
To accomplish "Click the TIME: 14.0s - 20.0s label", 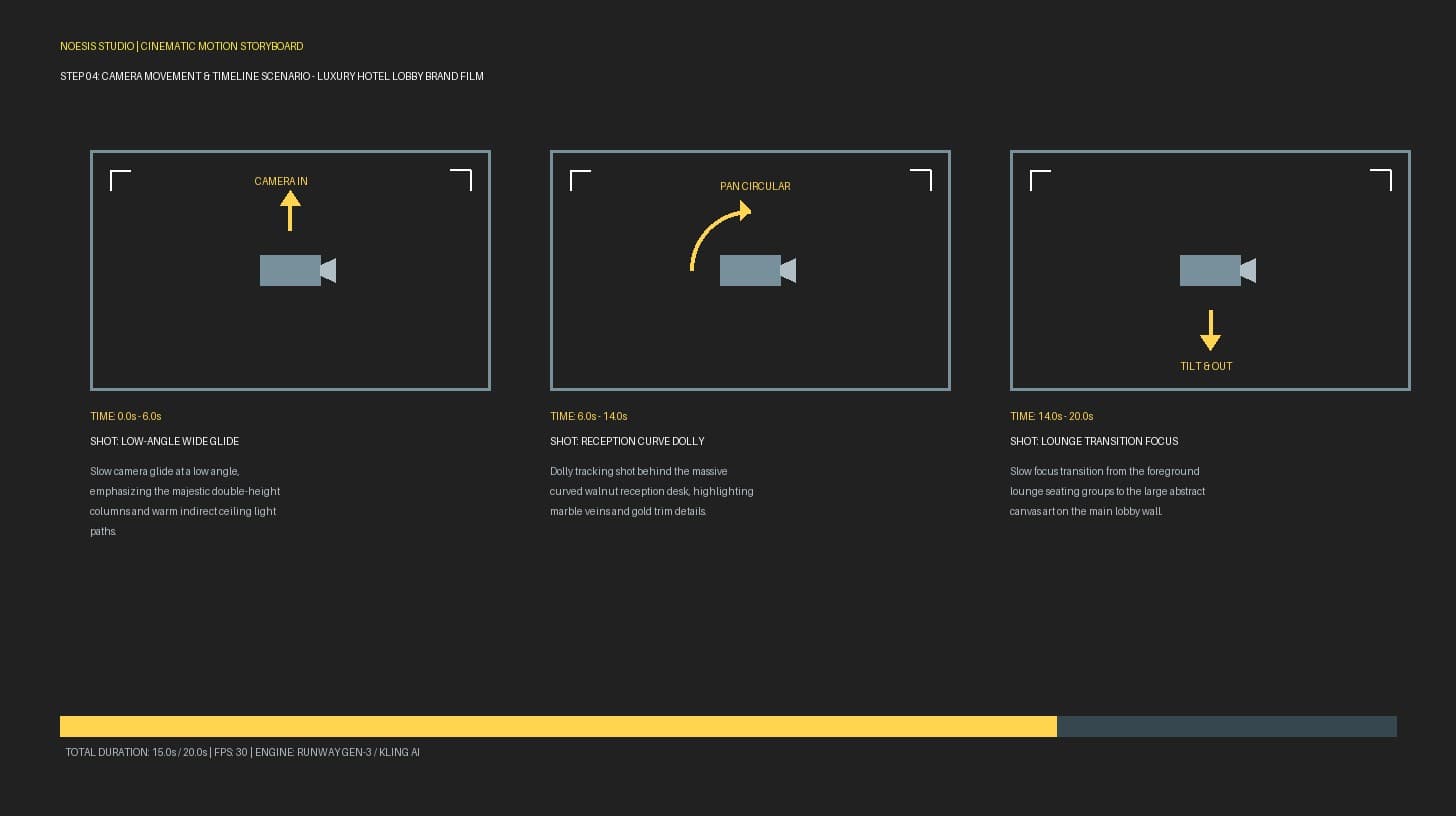I will coord(1051,416).
